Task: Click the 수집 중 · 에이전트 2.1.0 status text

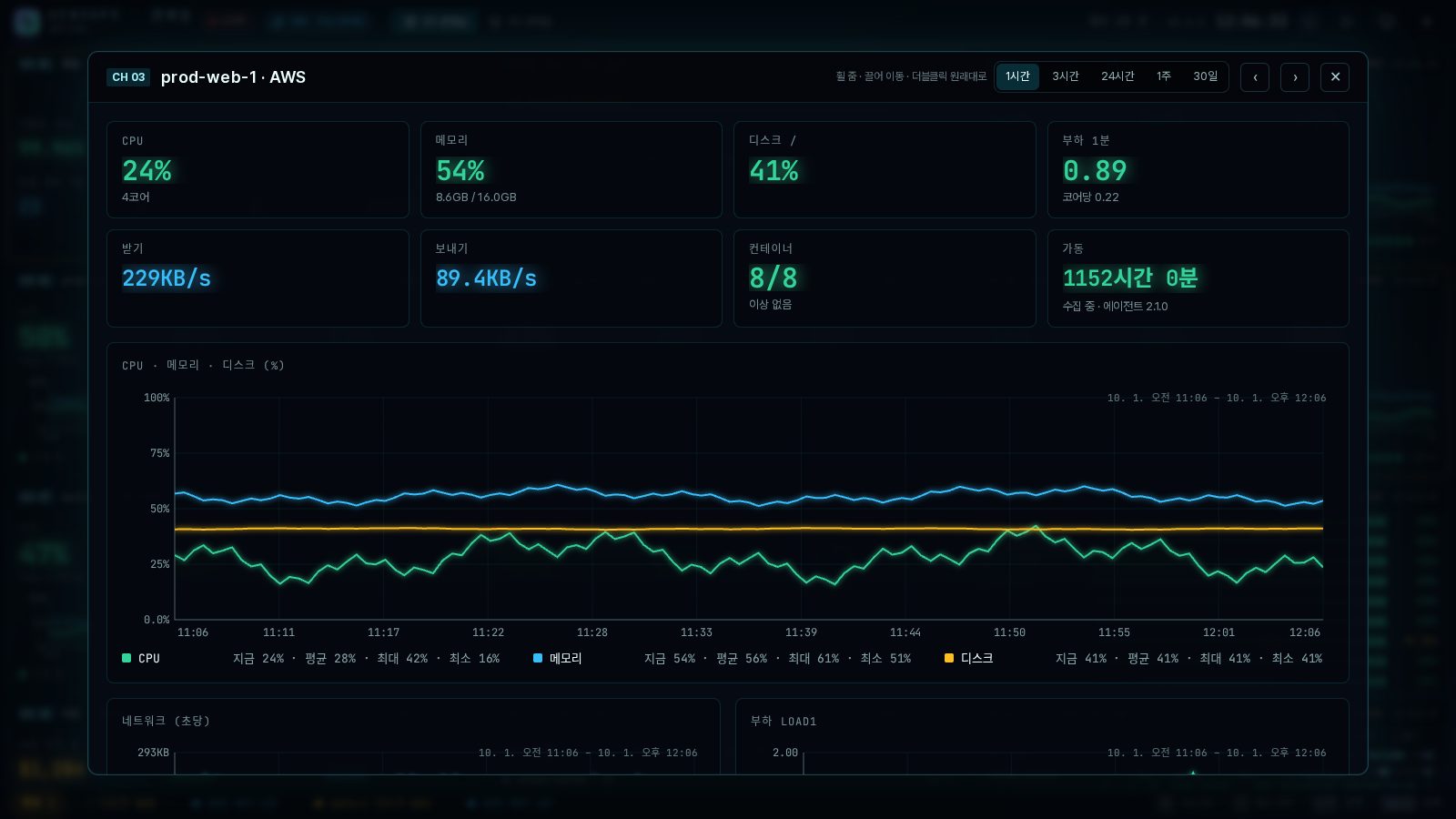Action: [1115, 307]
